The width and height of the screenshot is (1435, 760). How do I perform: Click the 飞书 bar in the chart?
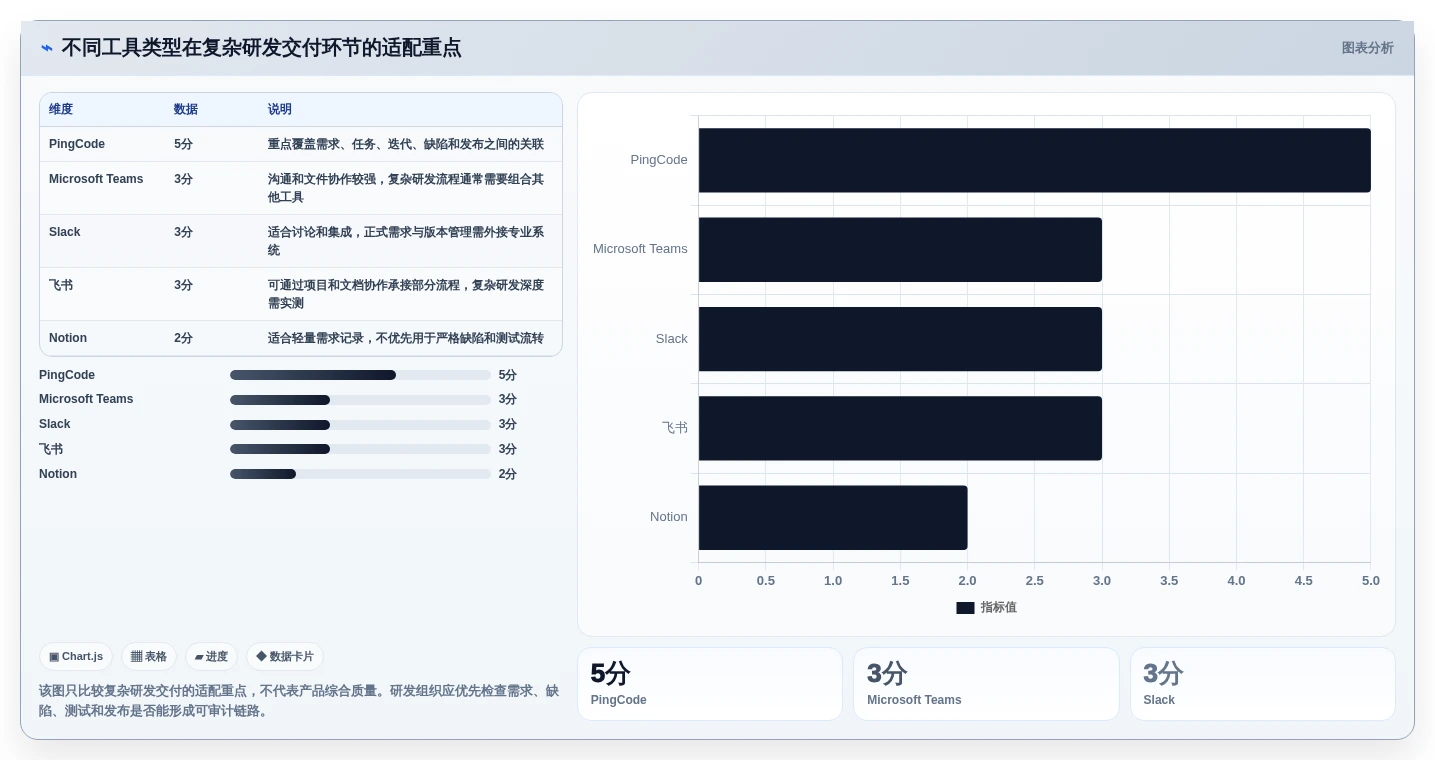coord(900,428)
